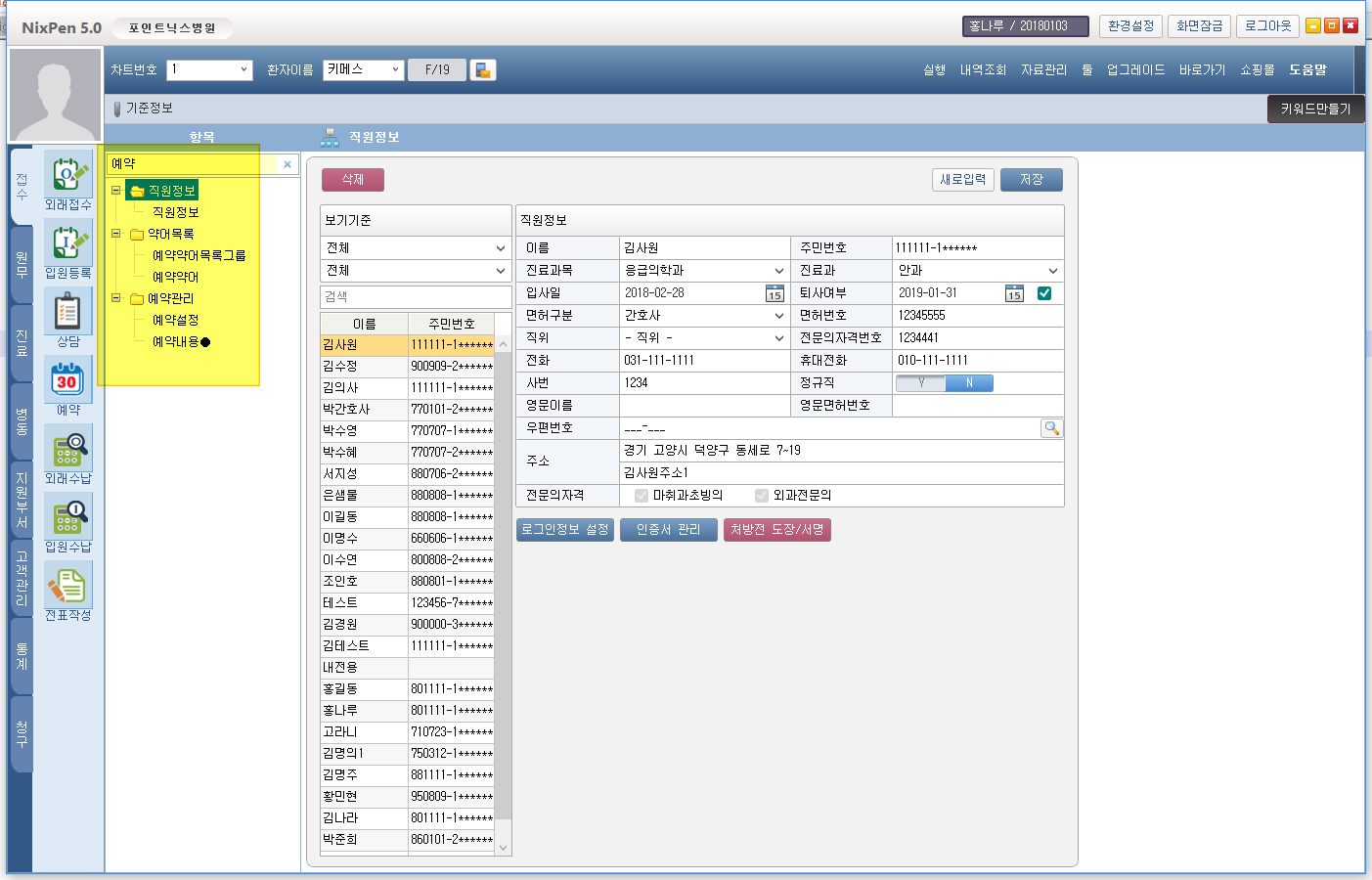1372x880 pixels.
Task: Uncheck the 퇴사여부 checkbox
Action: [1044, 293]
